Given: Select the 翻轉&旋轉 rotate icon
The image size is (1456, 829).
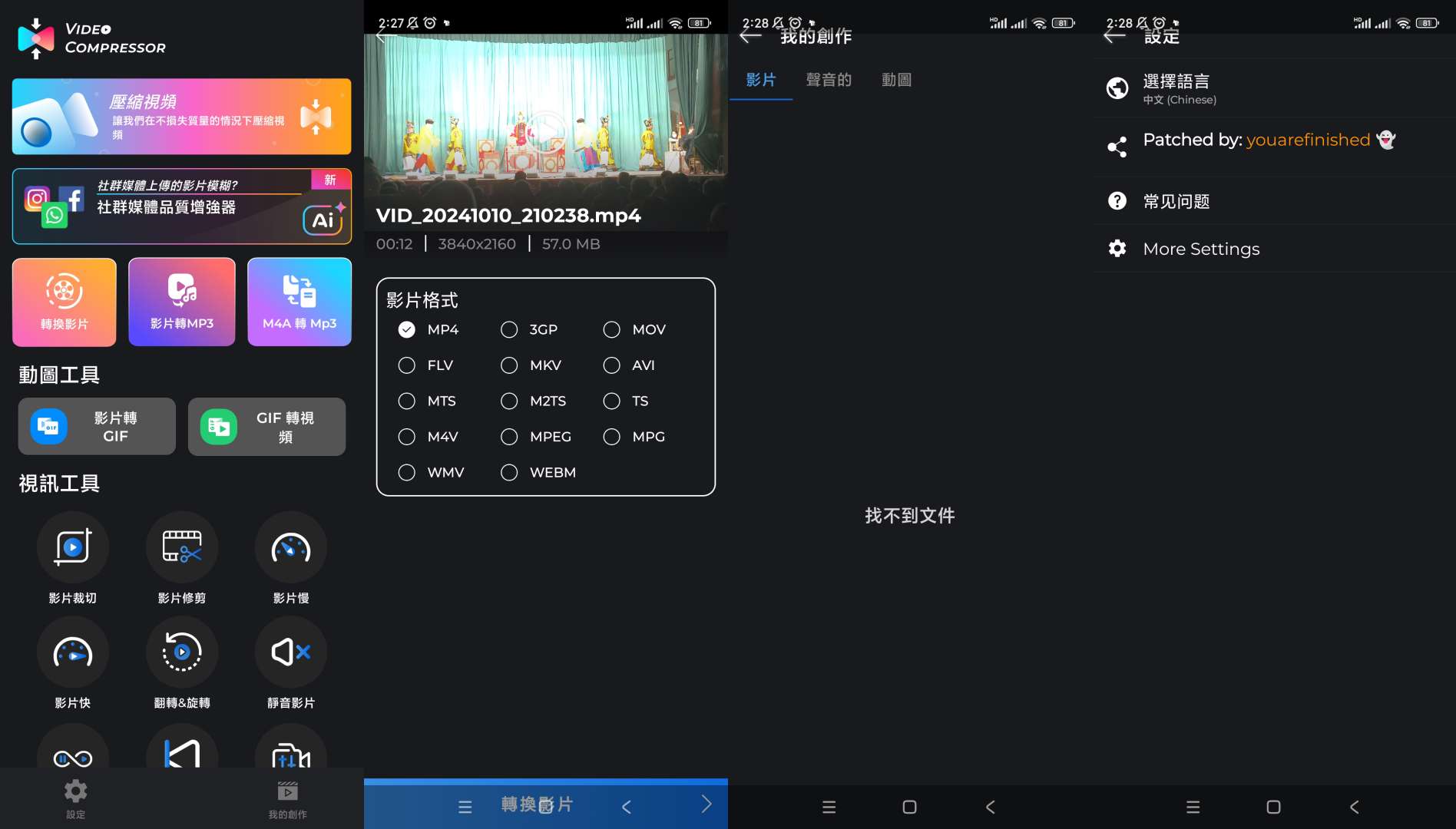Looking at the screenshot, I should click(x=182, y=652).
